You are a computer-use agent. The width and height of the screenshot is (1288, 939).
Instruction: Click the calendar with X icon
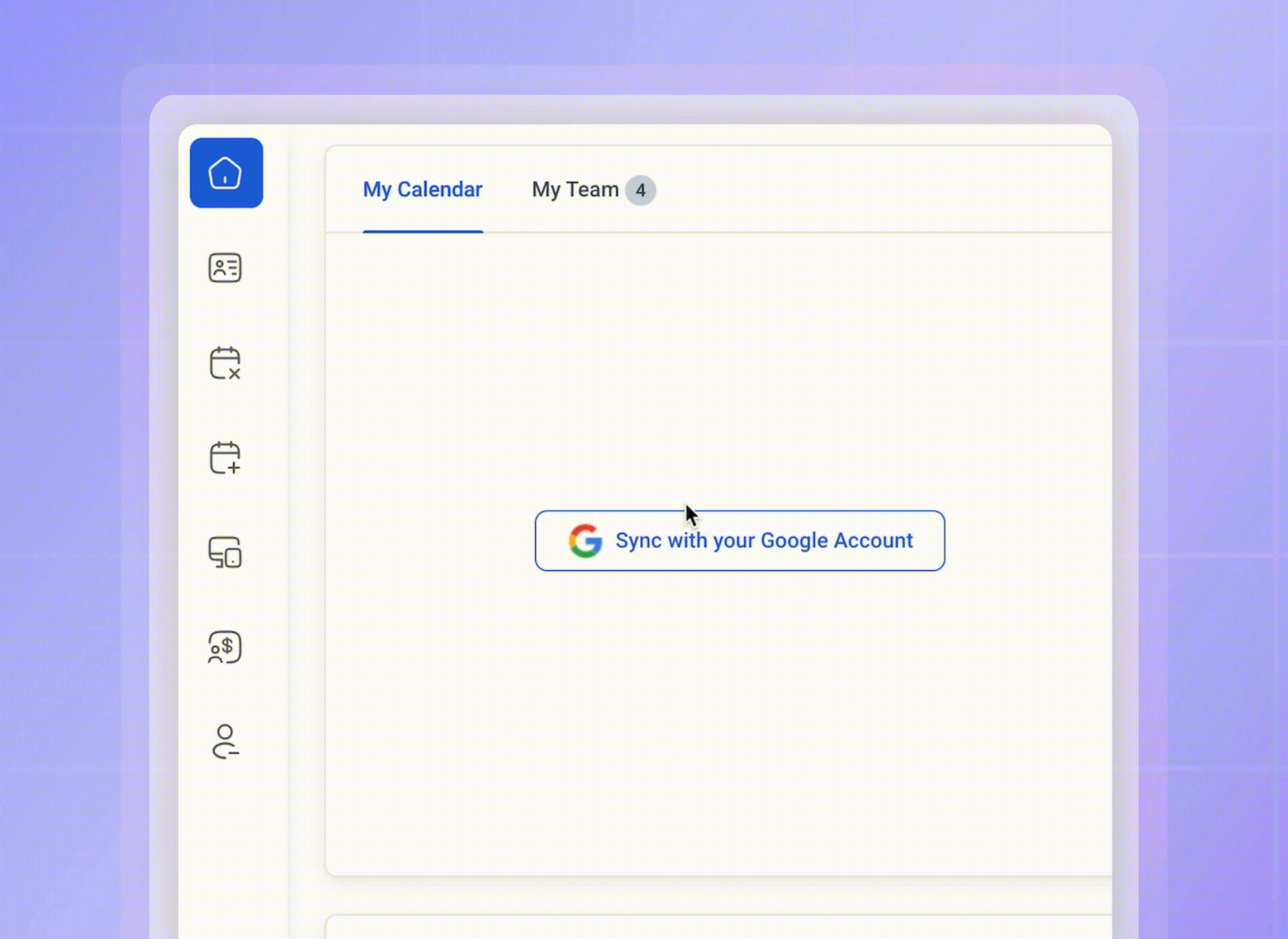[x=225, y=363]
